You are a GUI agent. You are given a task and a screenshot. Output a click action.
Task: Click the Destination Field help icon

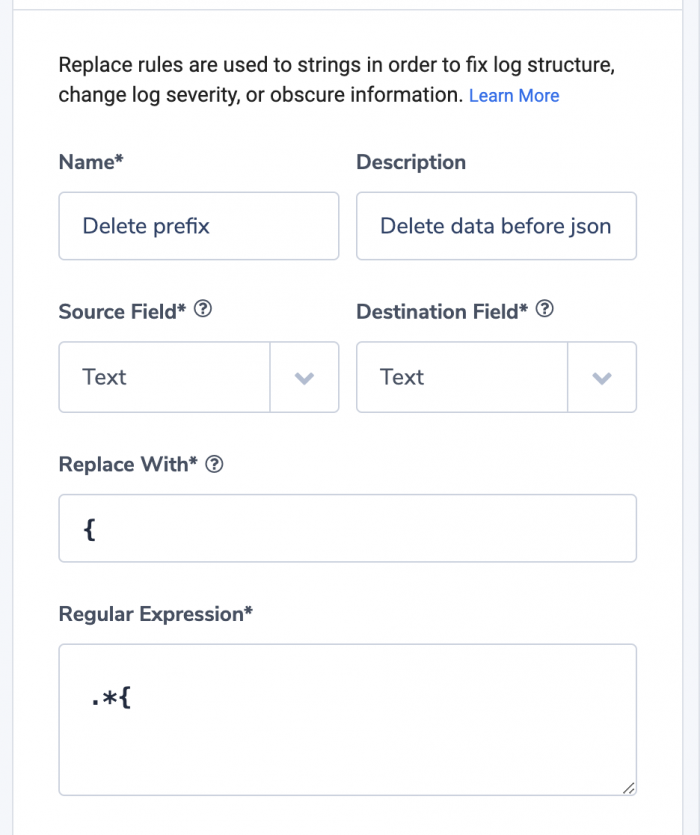point(544,309)
